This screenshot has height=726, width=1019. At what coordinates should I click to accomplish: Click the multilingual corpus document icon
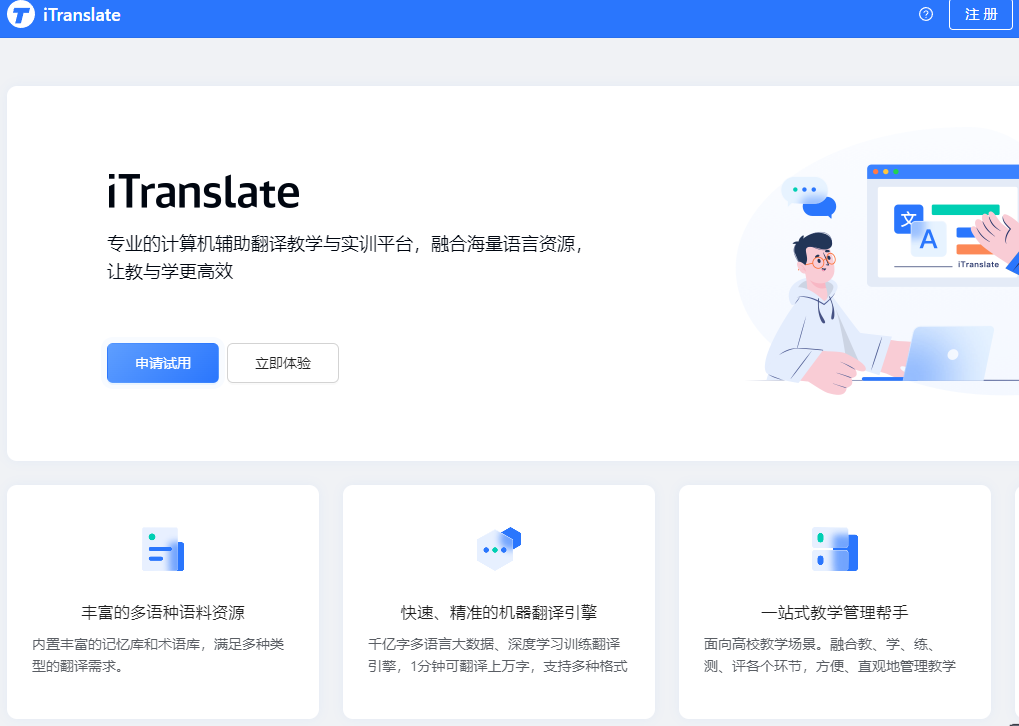(x=163, y=549)
